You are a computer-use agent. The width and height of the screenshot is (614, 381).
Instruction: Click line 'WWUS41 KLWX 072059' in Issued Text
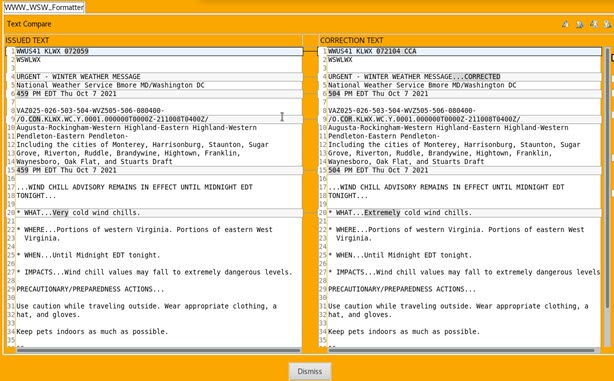point(52,51)
